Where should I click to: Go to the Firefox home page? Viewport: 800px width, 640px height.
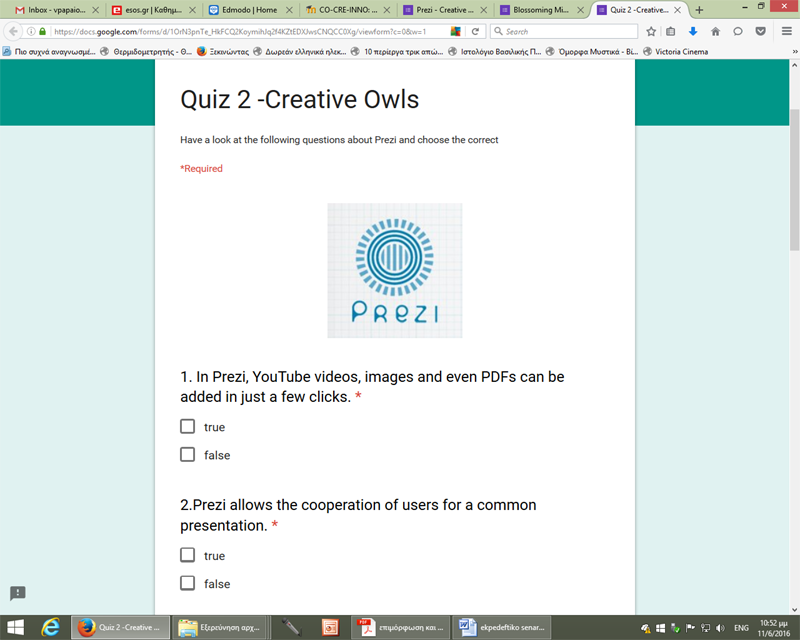click(715, 31)
